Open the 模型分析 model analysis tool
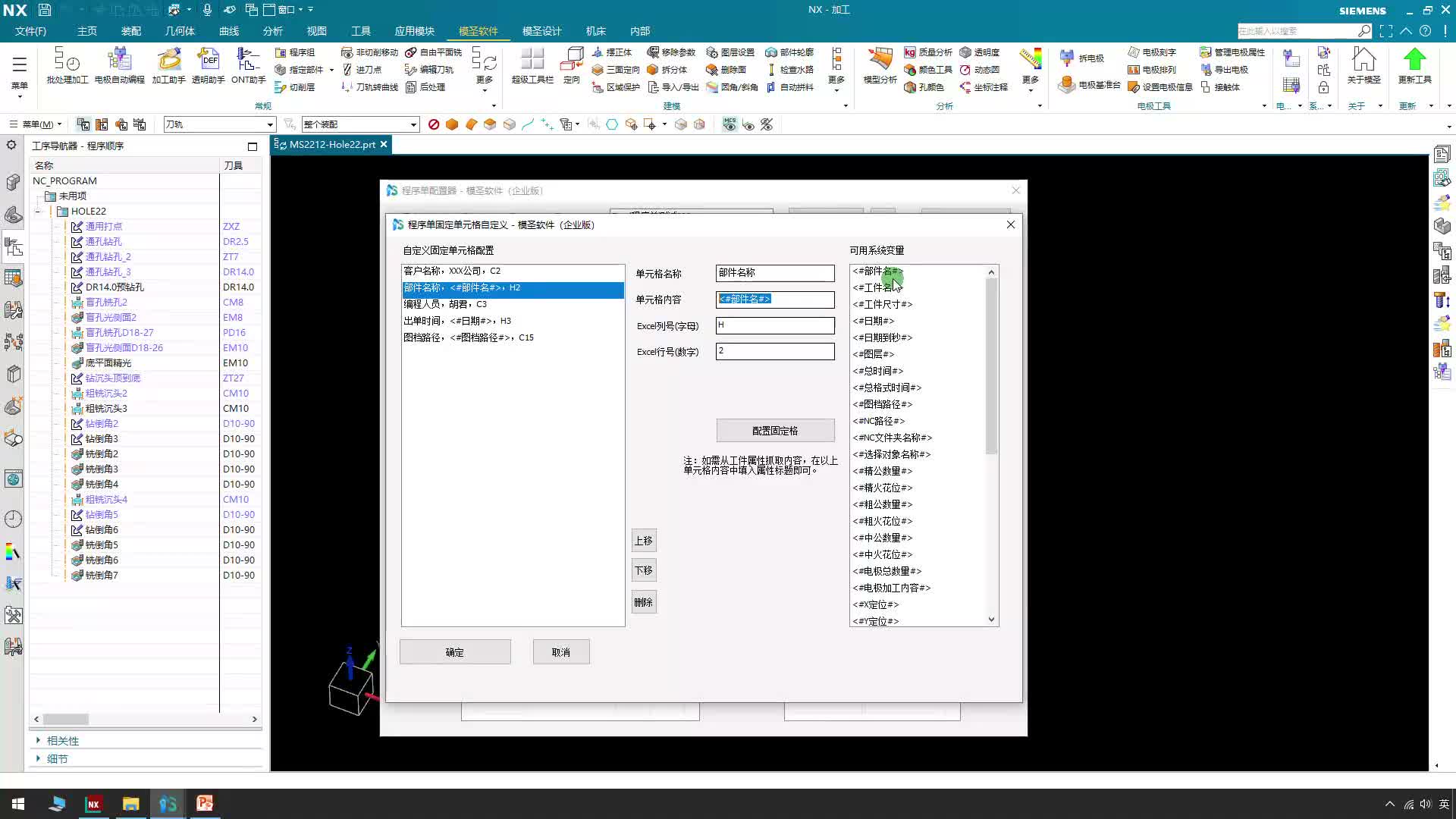Image resolution: width=1456 pixels, height=819 pixels. click(x=880, y=65)
